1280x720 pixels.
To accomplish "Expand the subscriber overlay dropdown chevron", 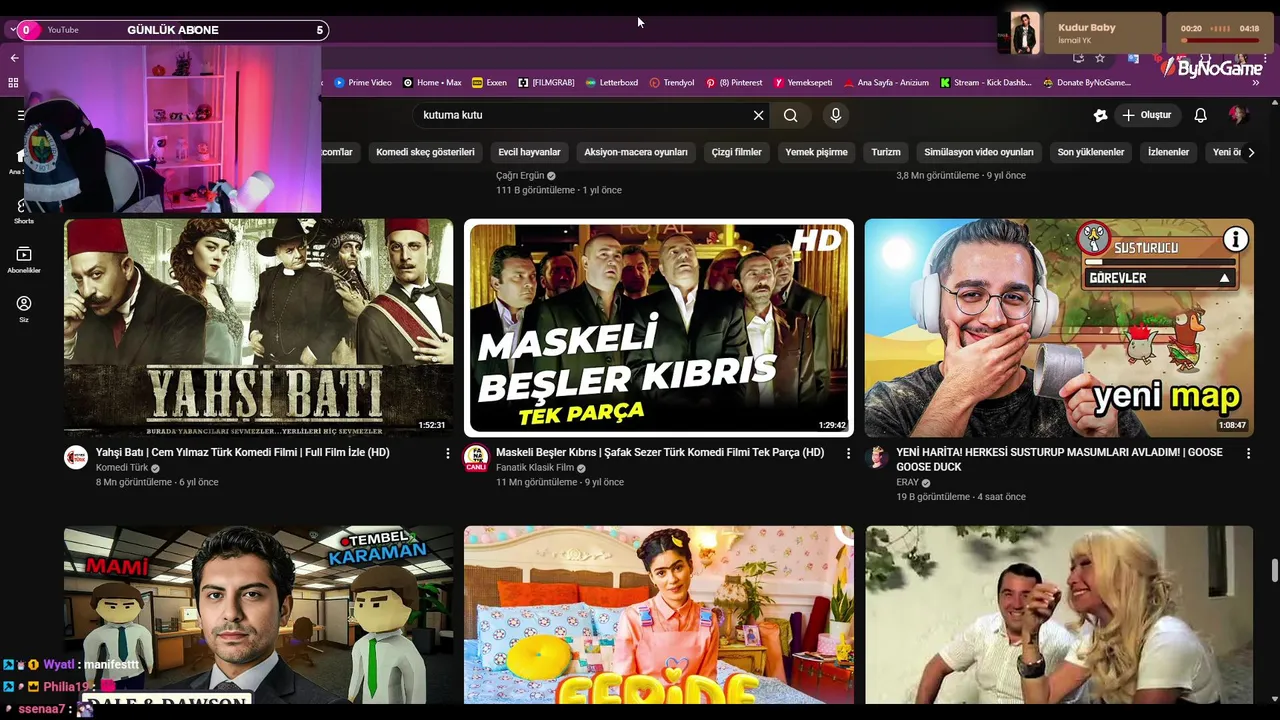I will pyautogui.click(x=13, y=30).
